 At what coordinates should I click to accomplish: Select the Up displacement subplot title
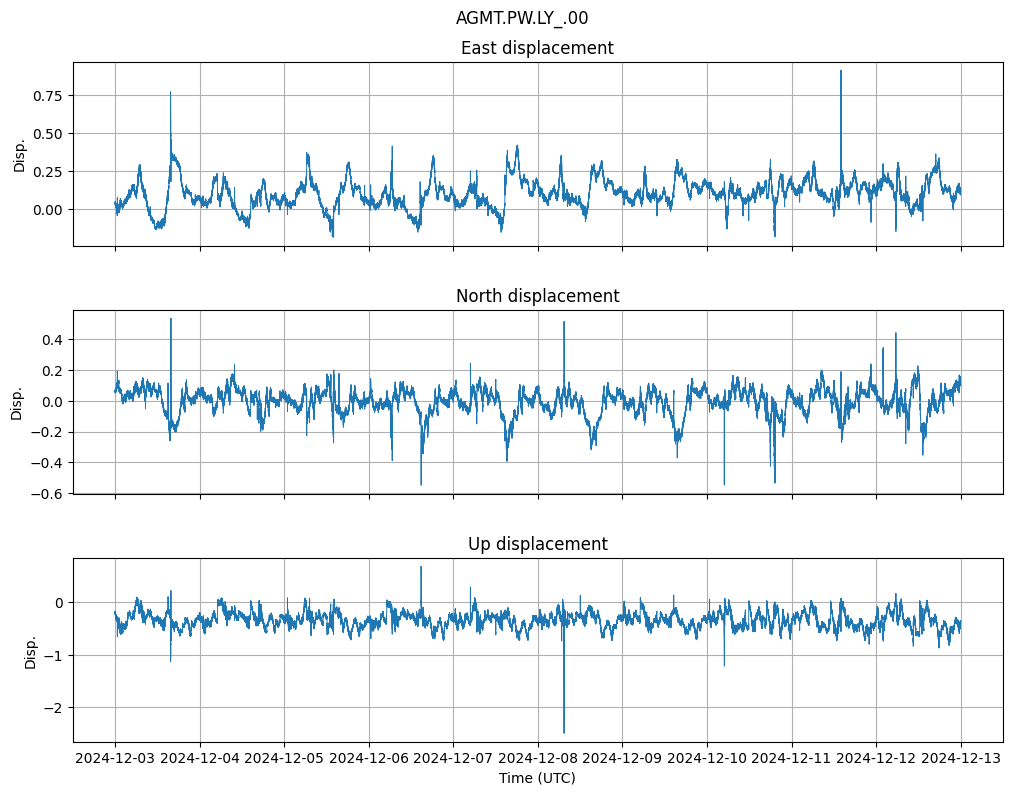pos(537,544)
